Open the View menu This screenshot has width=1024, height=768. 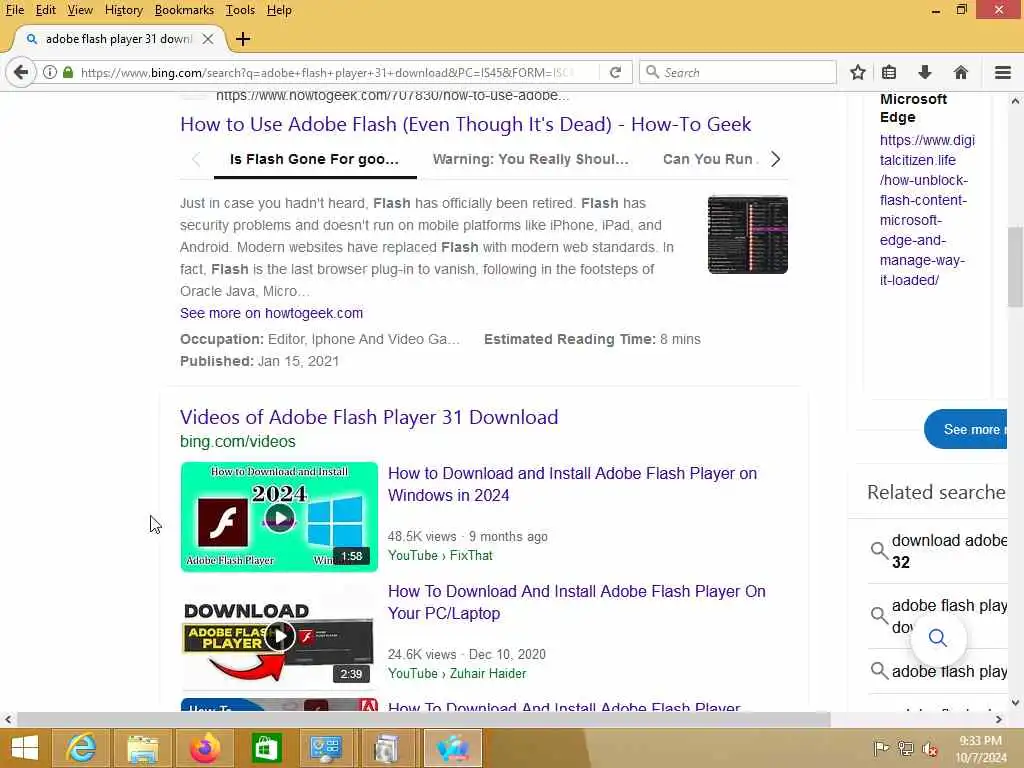click(80, 10)
